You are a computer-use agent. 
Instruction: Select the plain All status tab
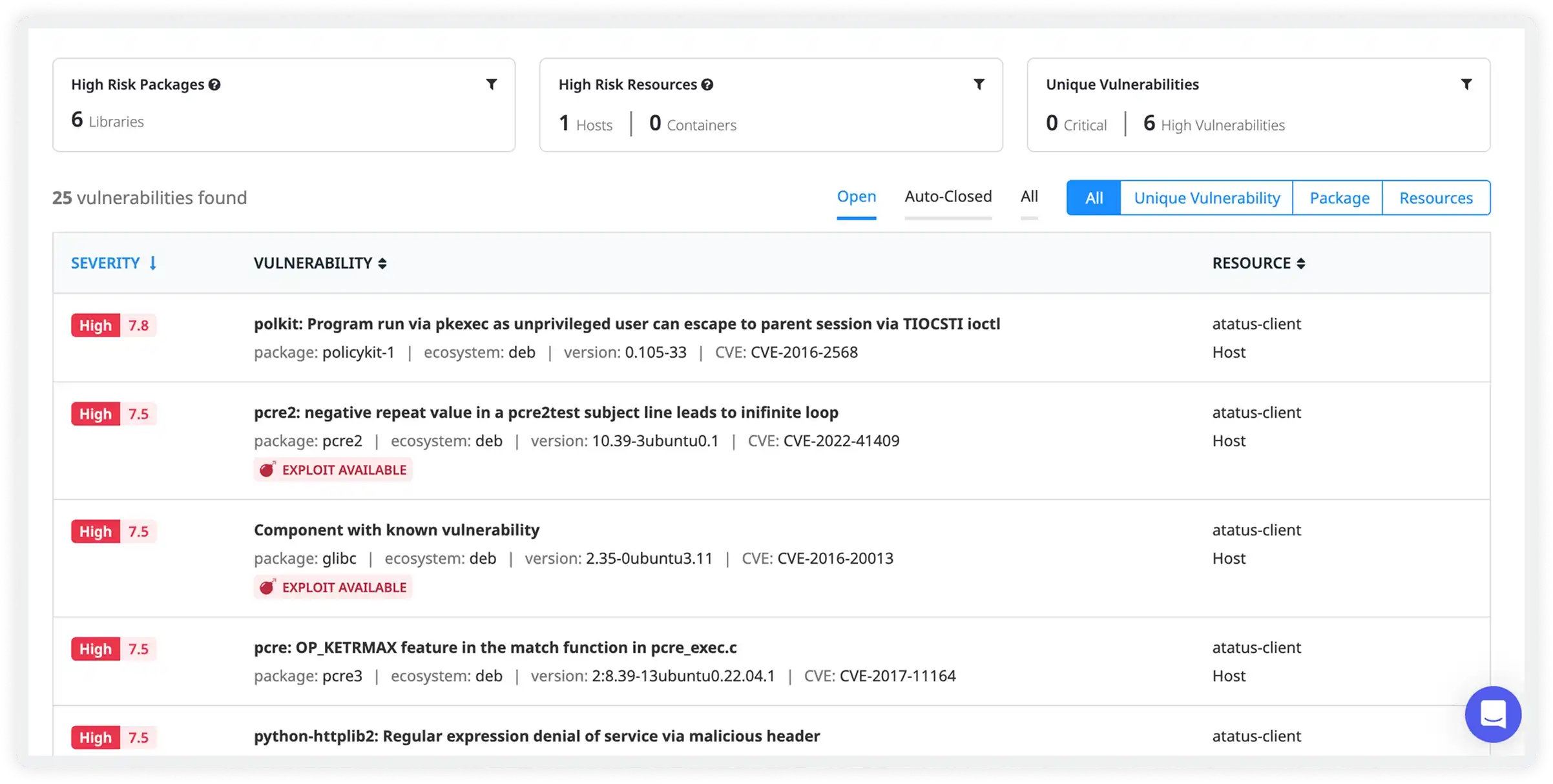1029,196
